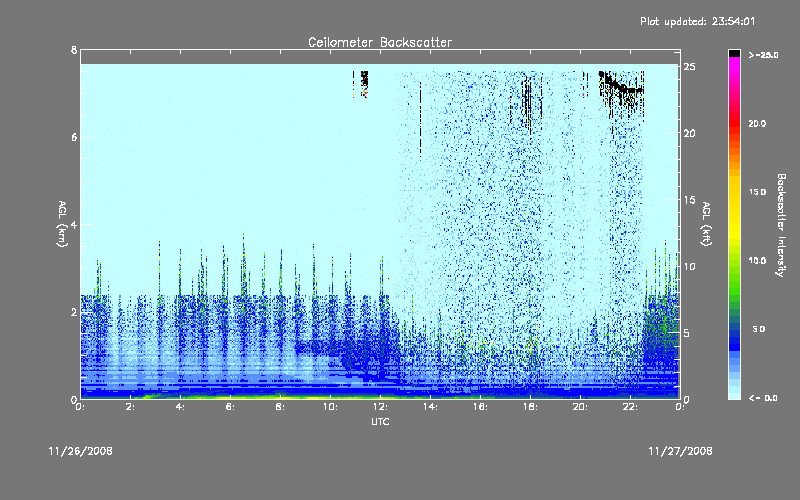Click the right axis kft tick label 15

pyautogui.click(x=689, y=200)
